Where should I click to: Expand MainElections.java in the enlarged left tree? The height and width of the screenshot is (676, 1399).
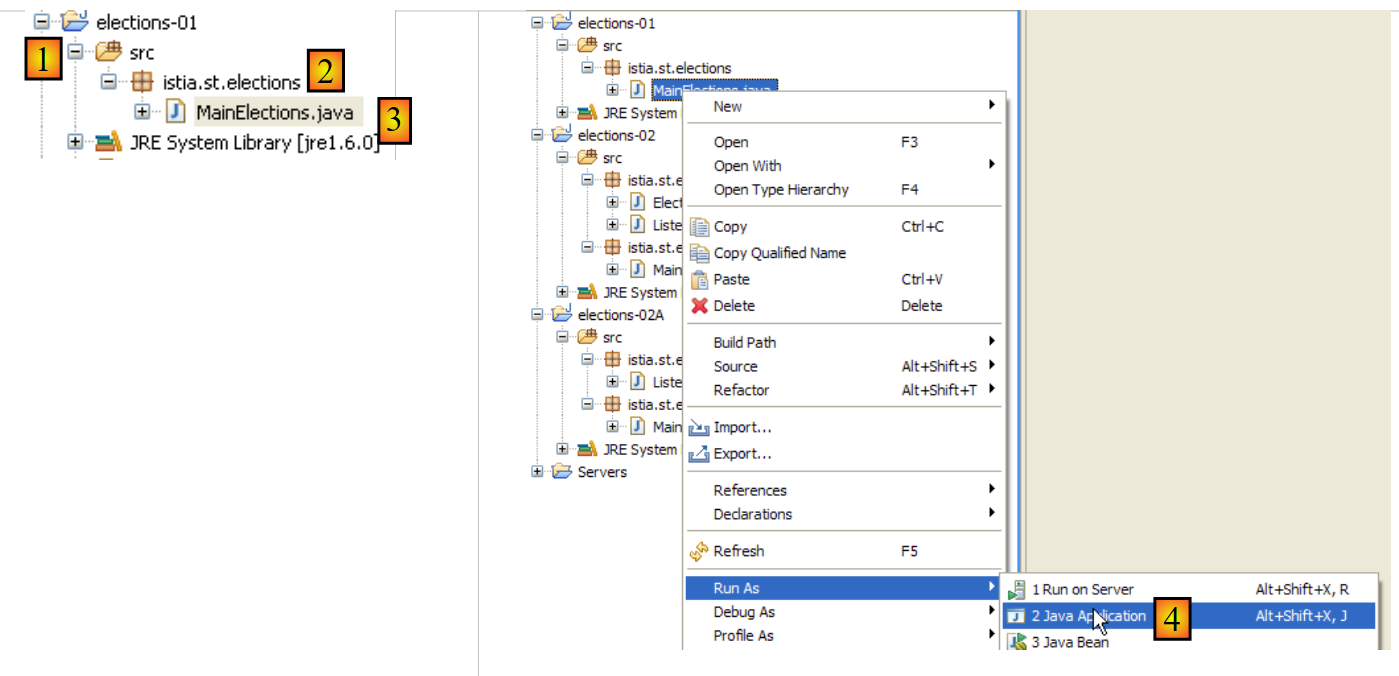click(x=142, y=112)
